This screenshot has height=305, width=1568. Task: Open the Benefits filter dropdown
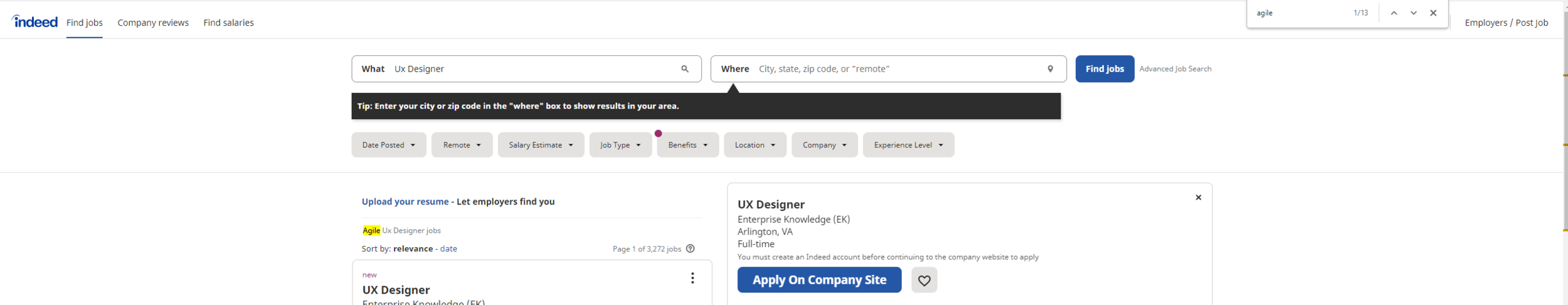tap(688, 145)
